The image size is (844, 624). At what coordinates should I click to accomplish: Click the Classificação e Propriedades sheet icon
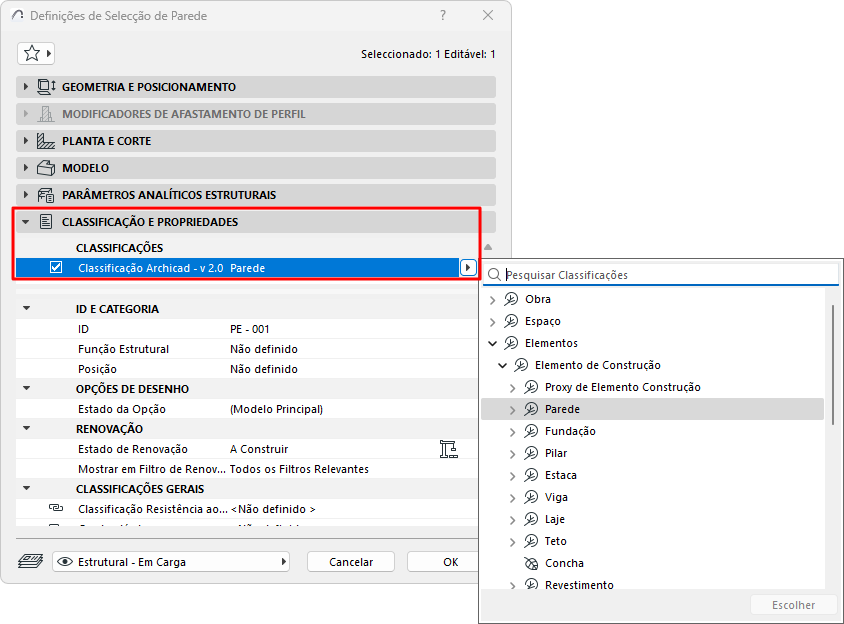coord(46,222)
